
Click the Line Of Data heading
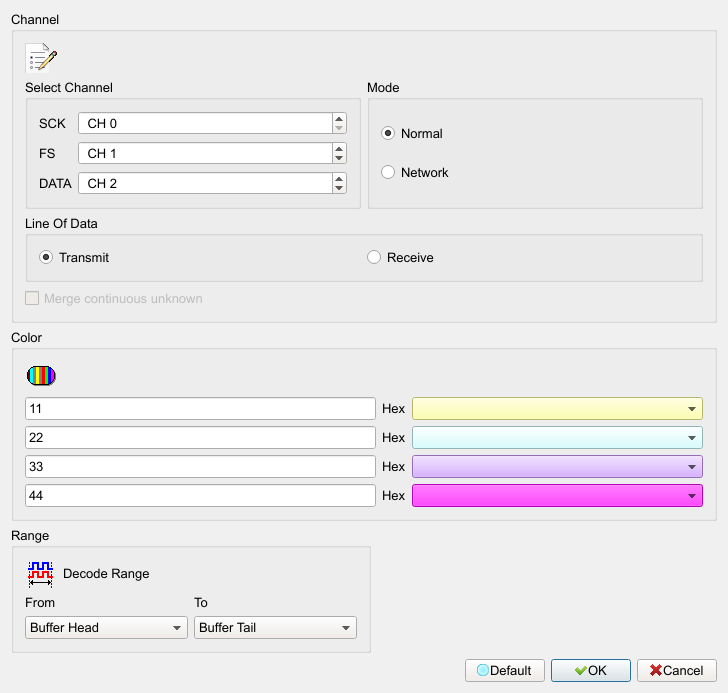tap(61, 224)
